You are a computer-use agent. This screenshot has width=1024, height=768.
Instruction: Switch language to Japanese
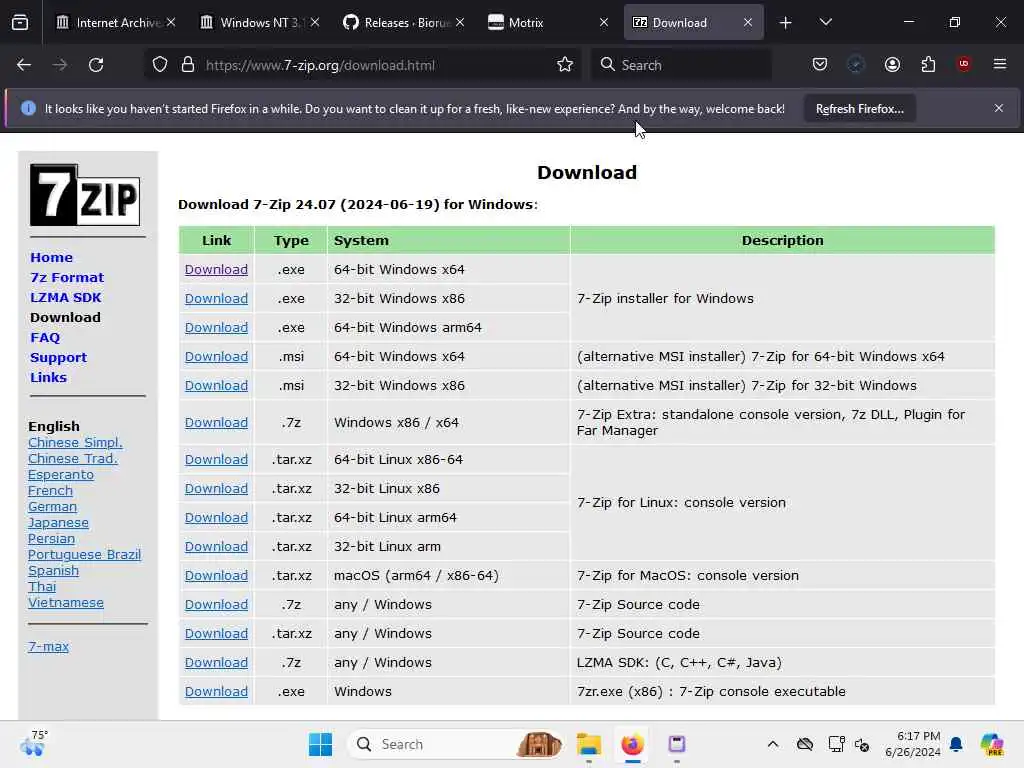[x=58, y=523]
